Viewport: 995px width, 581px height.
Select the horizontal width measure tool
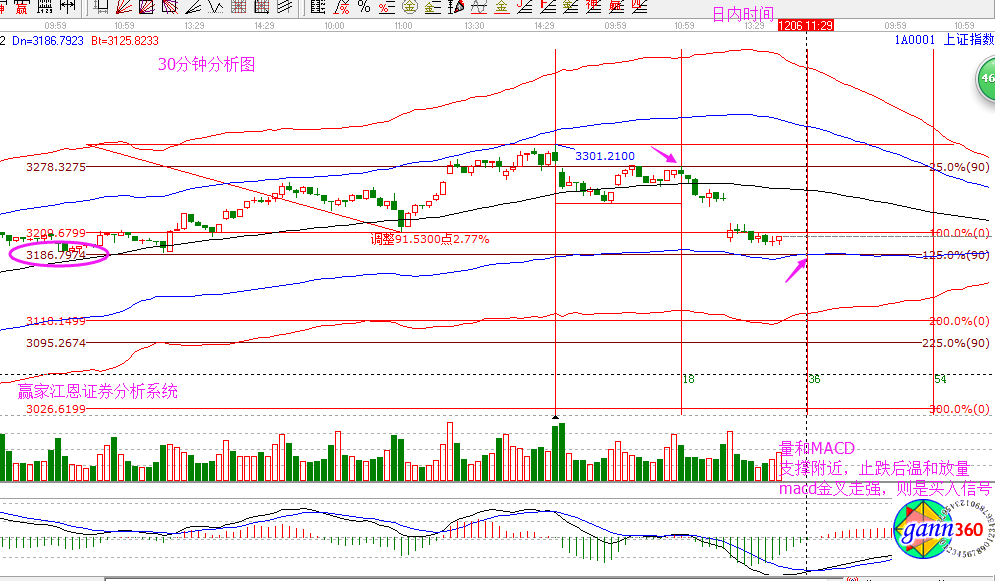click(67, 7)
